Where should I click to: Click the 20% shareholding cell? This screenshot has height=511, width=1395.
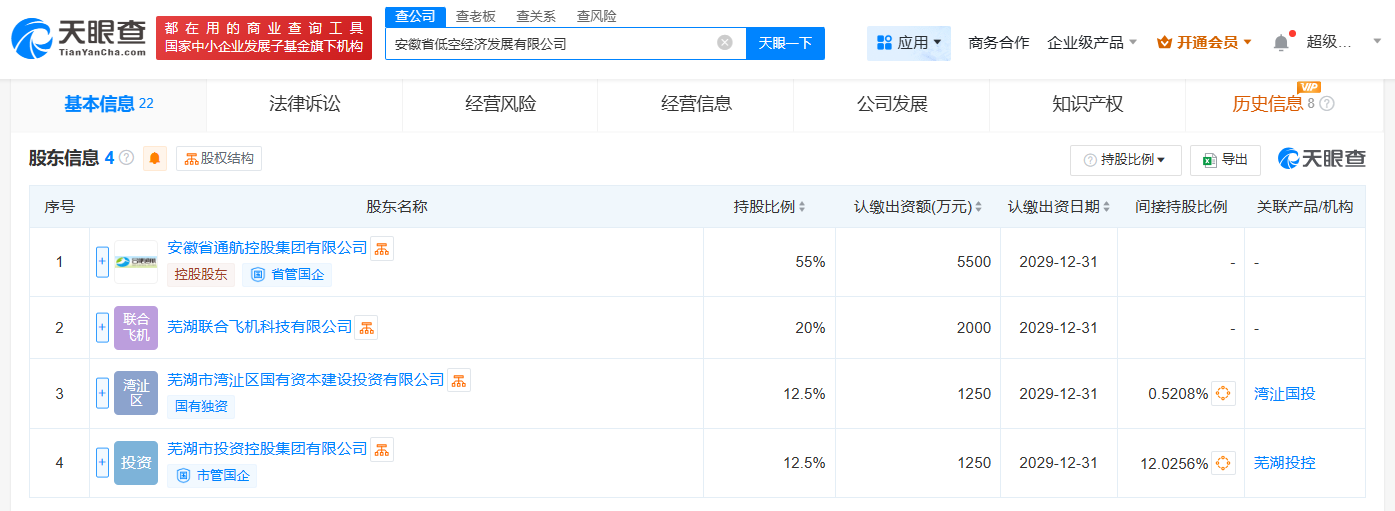(769, 327)
